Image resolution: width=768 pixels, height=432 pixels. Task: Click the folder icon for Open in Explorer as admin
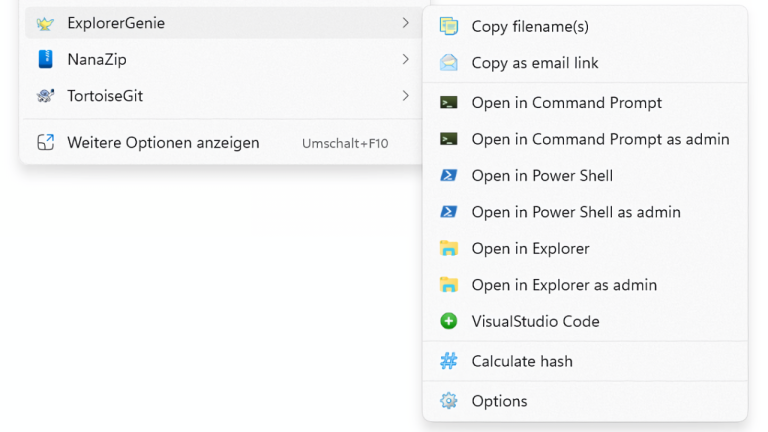[449, 285]
